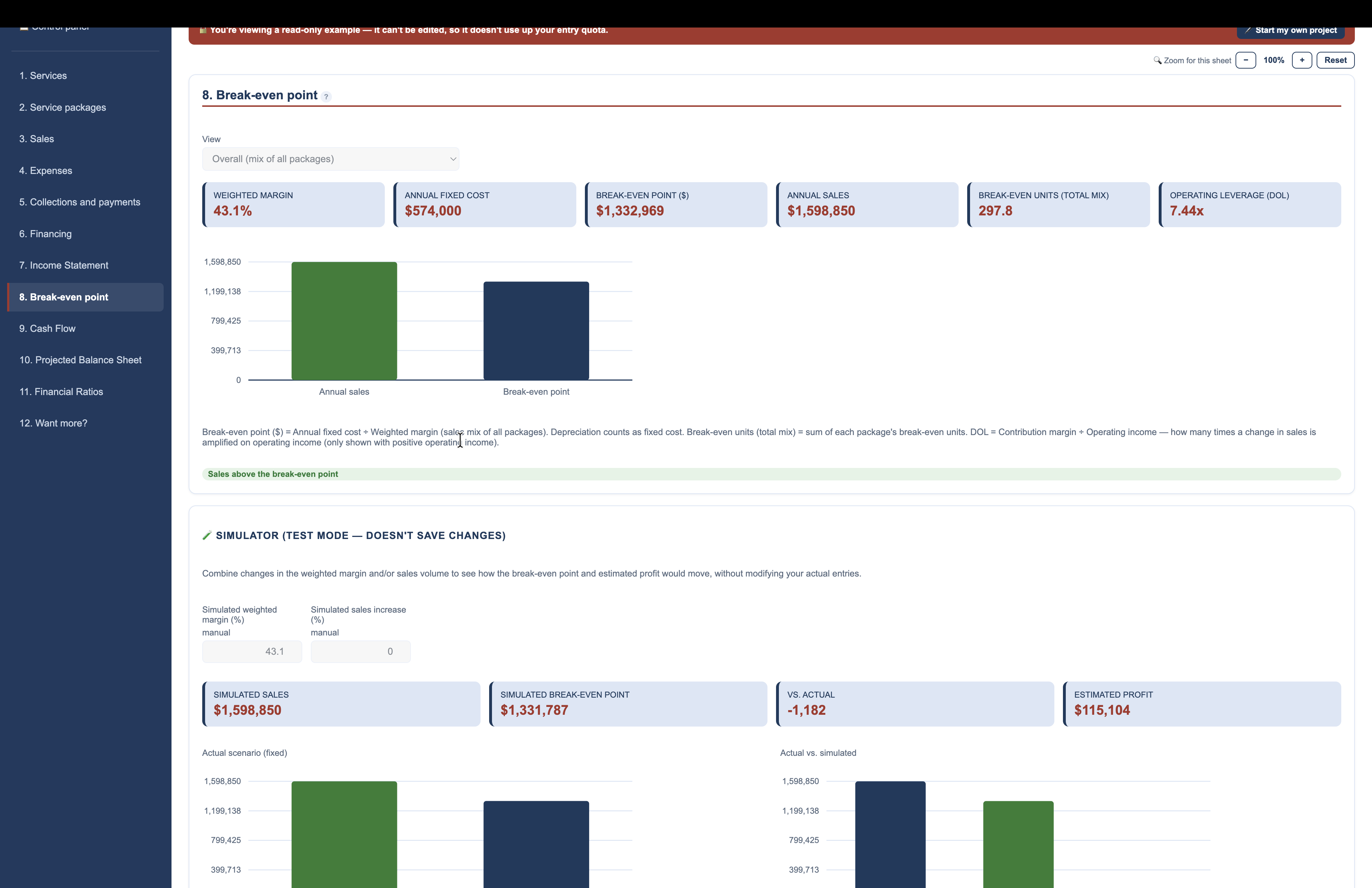Viewport: 1372px width, 888px height.
Task: Click the plus zoom-in button
Action: point(1302,60)
